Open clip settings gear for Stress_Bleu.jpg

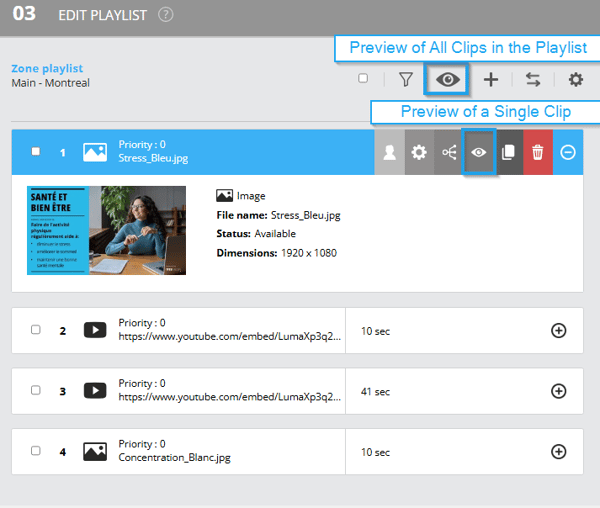pos(419,152)
